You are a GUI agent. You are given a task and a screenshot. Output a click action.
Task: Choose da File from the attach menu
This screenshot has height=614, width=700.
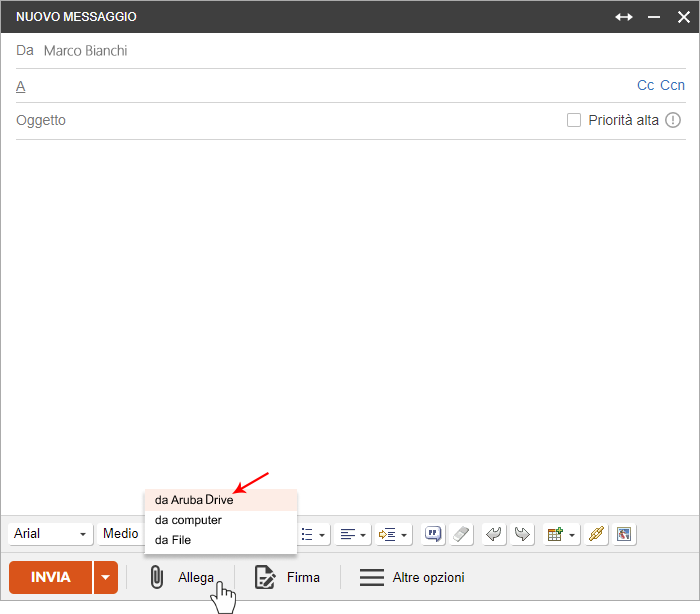(x=221, y=540)
